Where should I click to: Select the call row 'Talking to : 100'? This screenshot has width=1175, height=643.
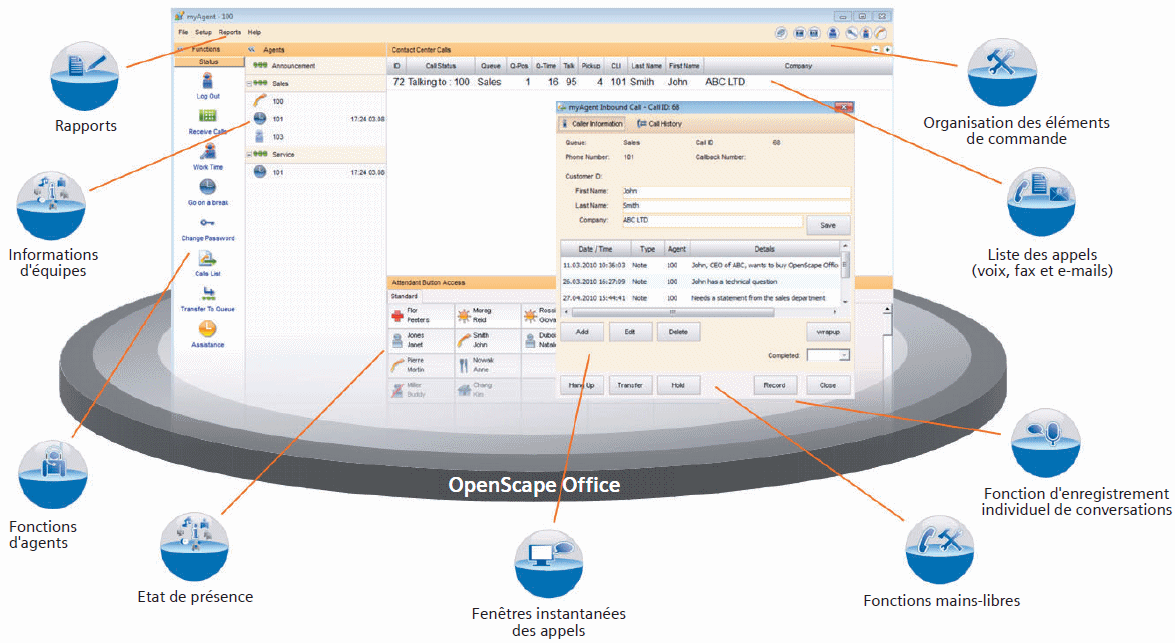coord(639,82)
